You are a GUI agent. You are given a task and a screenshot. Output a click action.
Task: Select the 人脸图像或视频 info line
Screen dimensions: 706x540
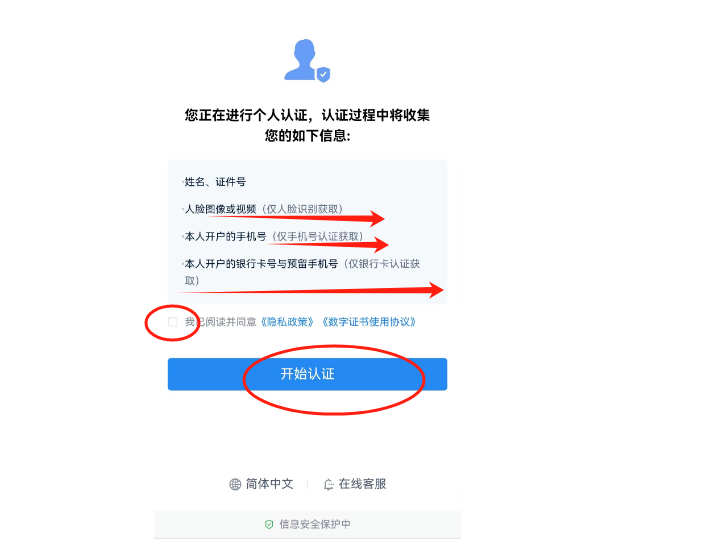[x=264, y=209]
